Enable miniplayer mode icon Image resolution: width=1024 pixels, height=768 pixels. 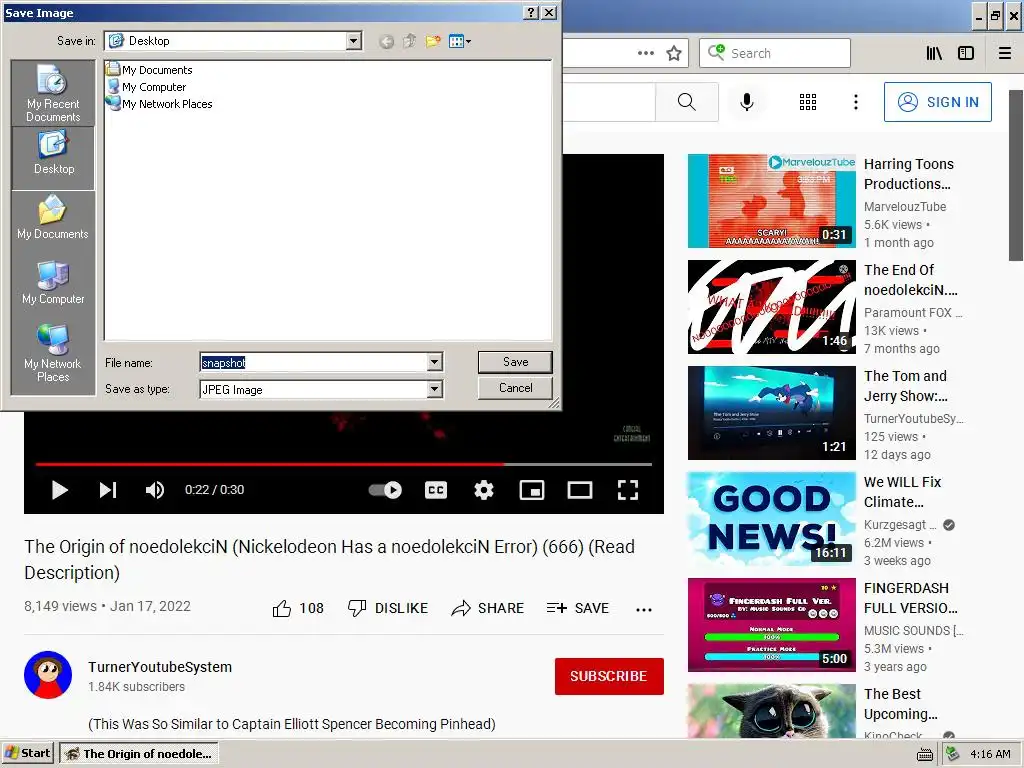(532, 490)
